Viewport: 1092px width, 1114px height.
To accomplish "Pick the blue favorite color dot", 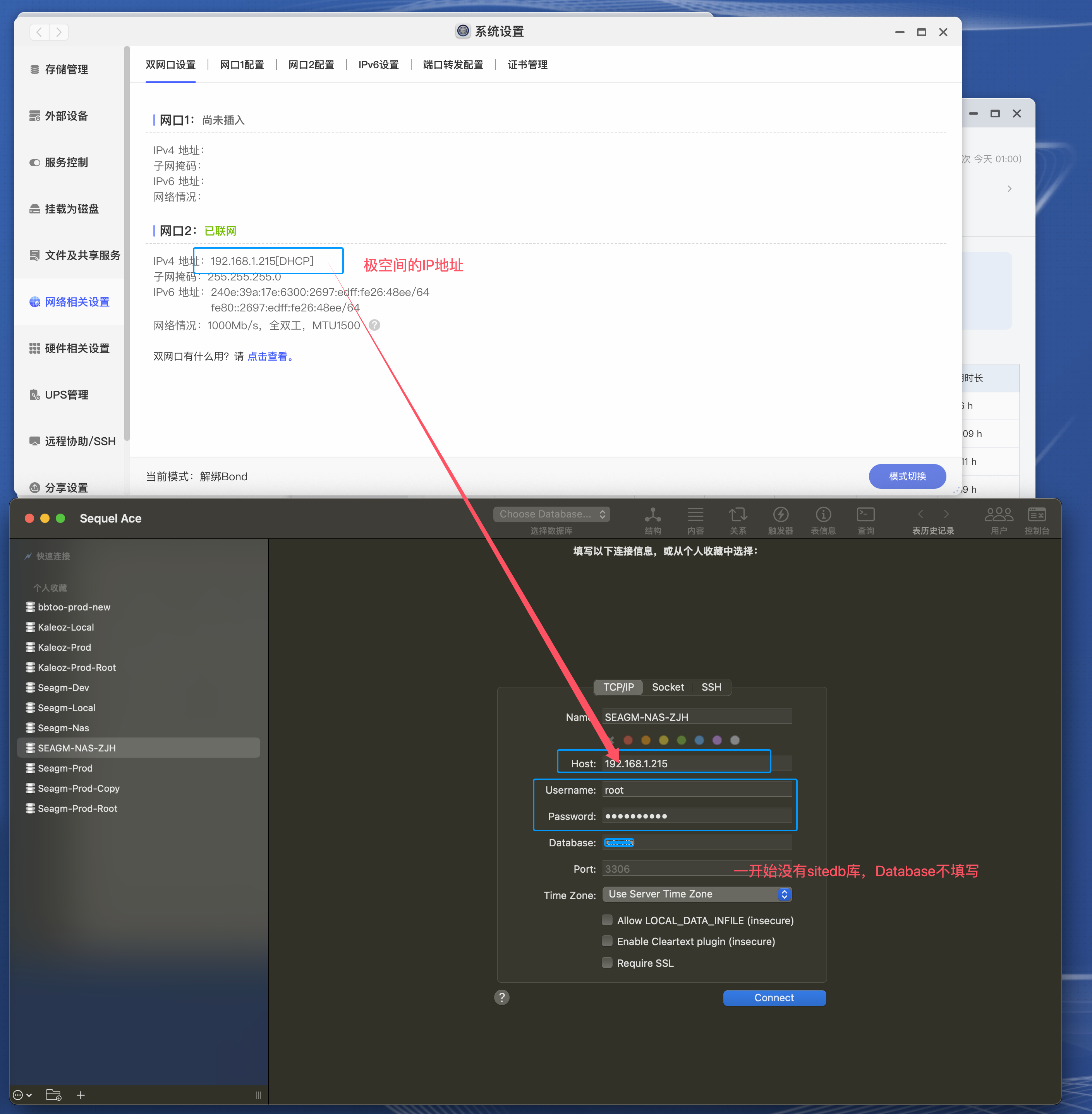I will pyautogui.click(x=699, y=740).
